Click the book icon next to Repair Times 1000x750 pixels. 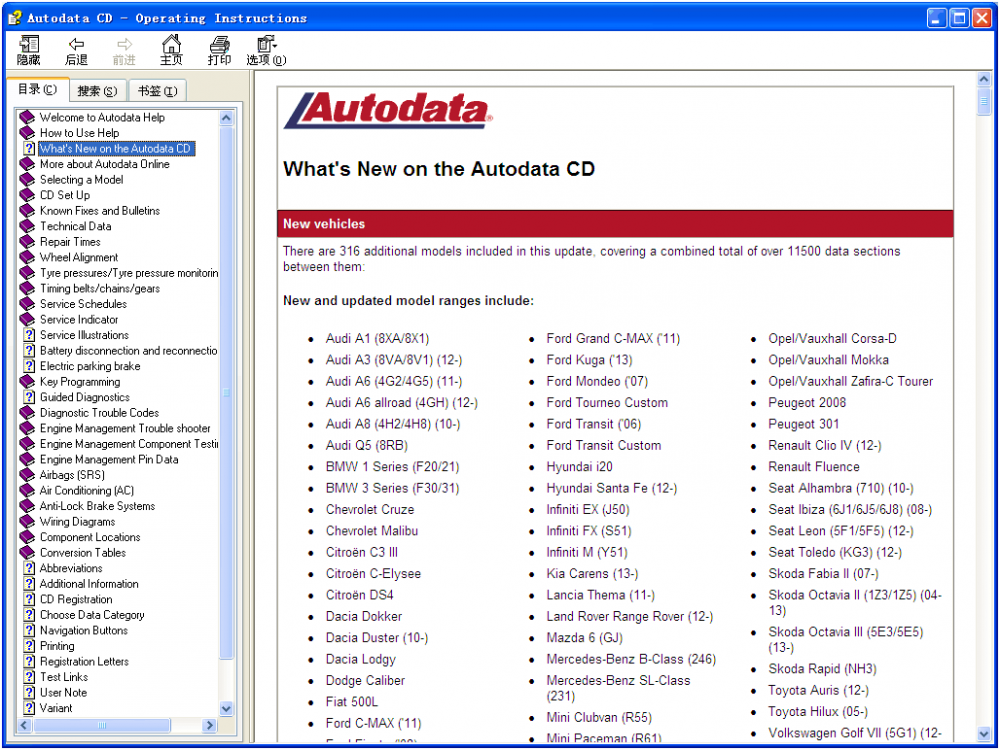coord(27,242)
